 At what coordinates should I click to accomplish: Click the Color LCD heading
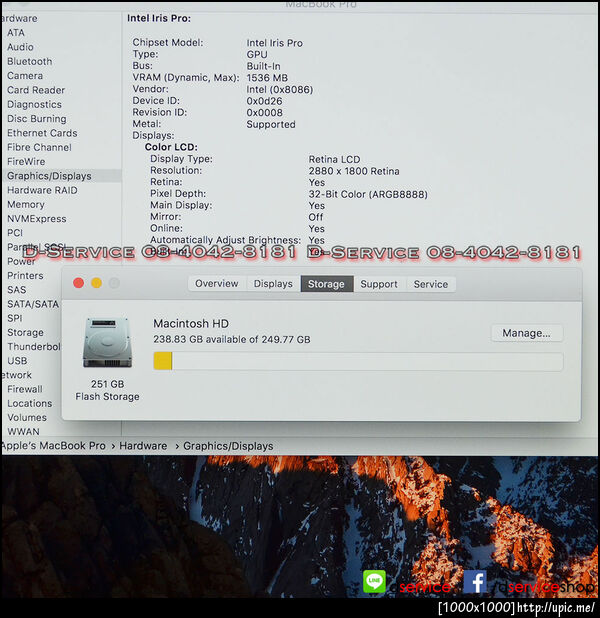click(x=171, y=147)
